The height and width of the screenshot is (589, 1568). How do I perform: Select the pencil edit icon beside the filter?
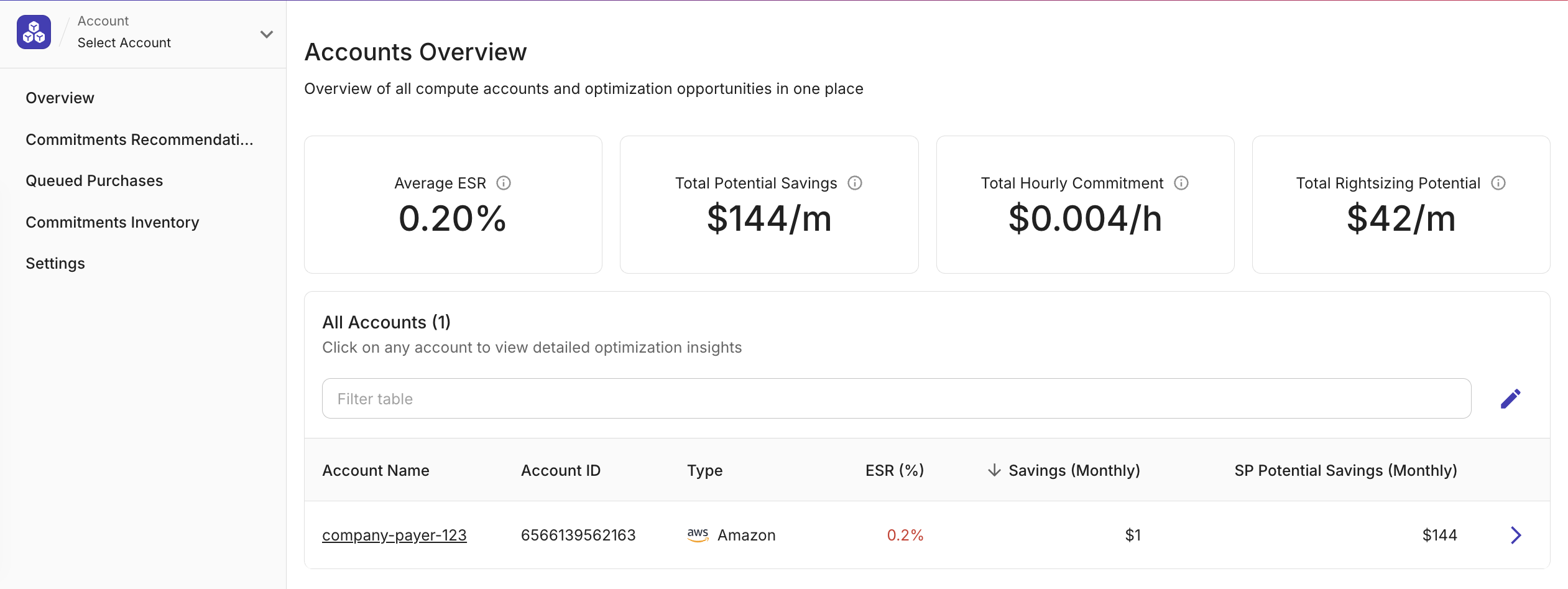(1511, 398)
